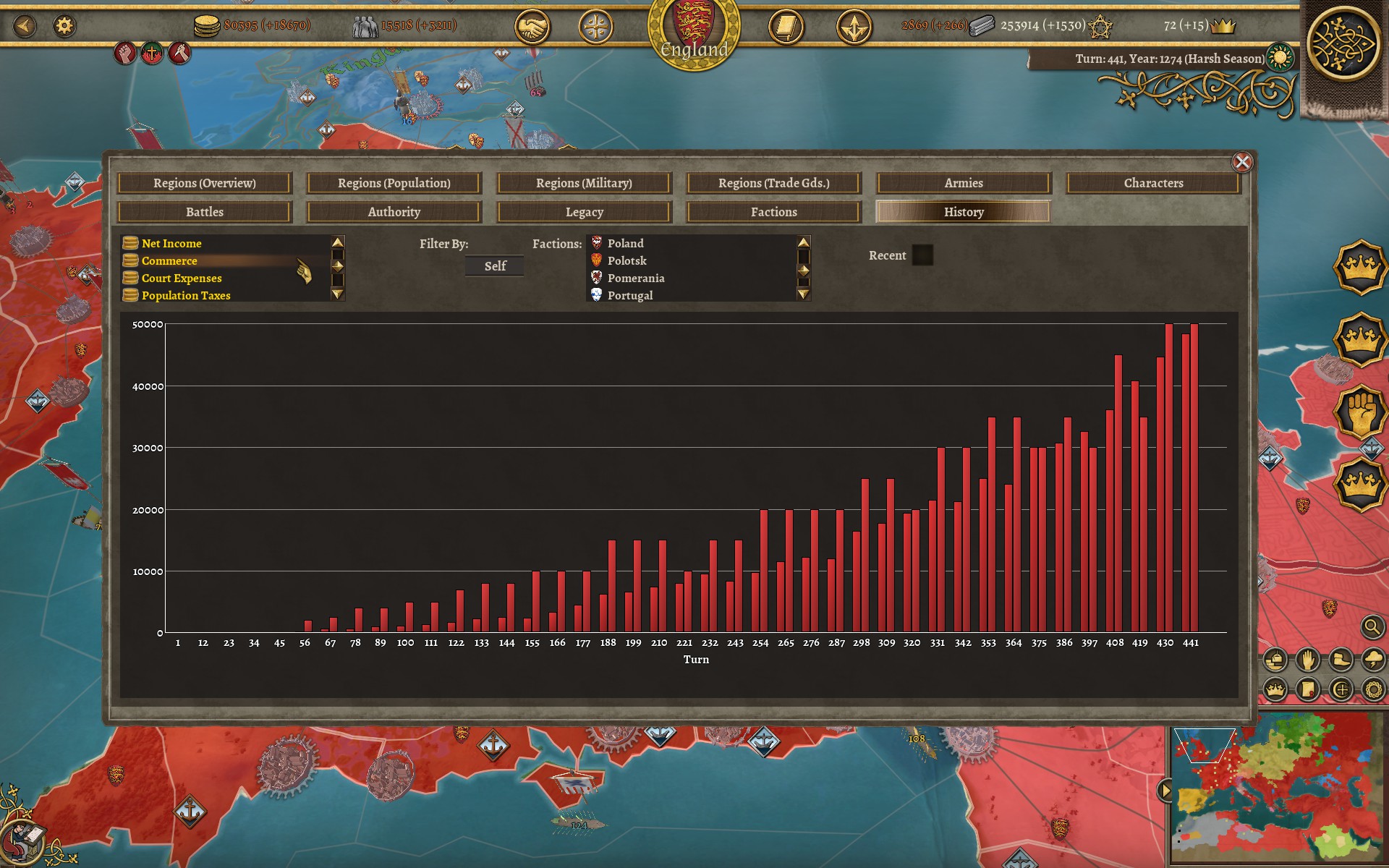Click the harsh season sun icon
1389x868 pixels.
coord(1280,57)
